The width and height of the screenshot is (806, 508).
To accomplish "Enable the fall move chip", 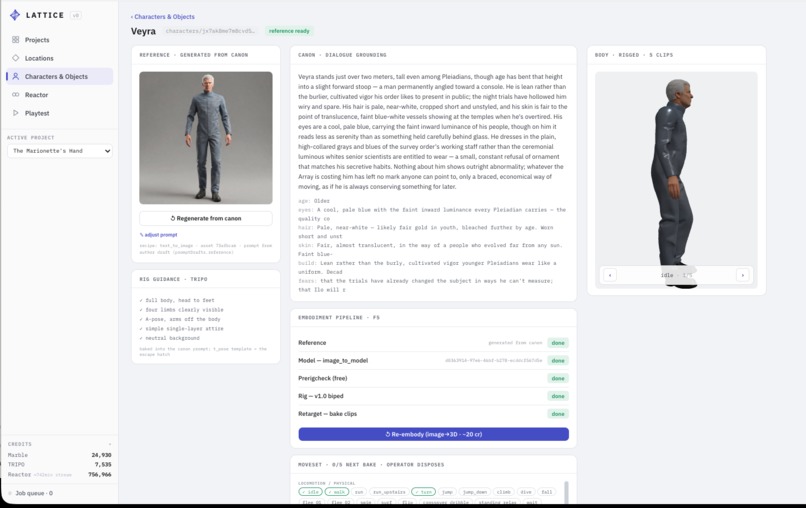I will tap(547, 492).
